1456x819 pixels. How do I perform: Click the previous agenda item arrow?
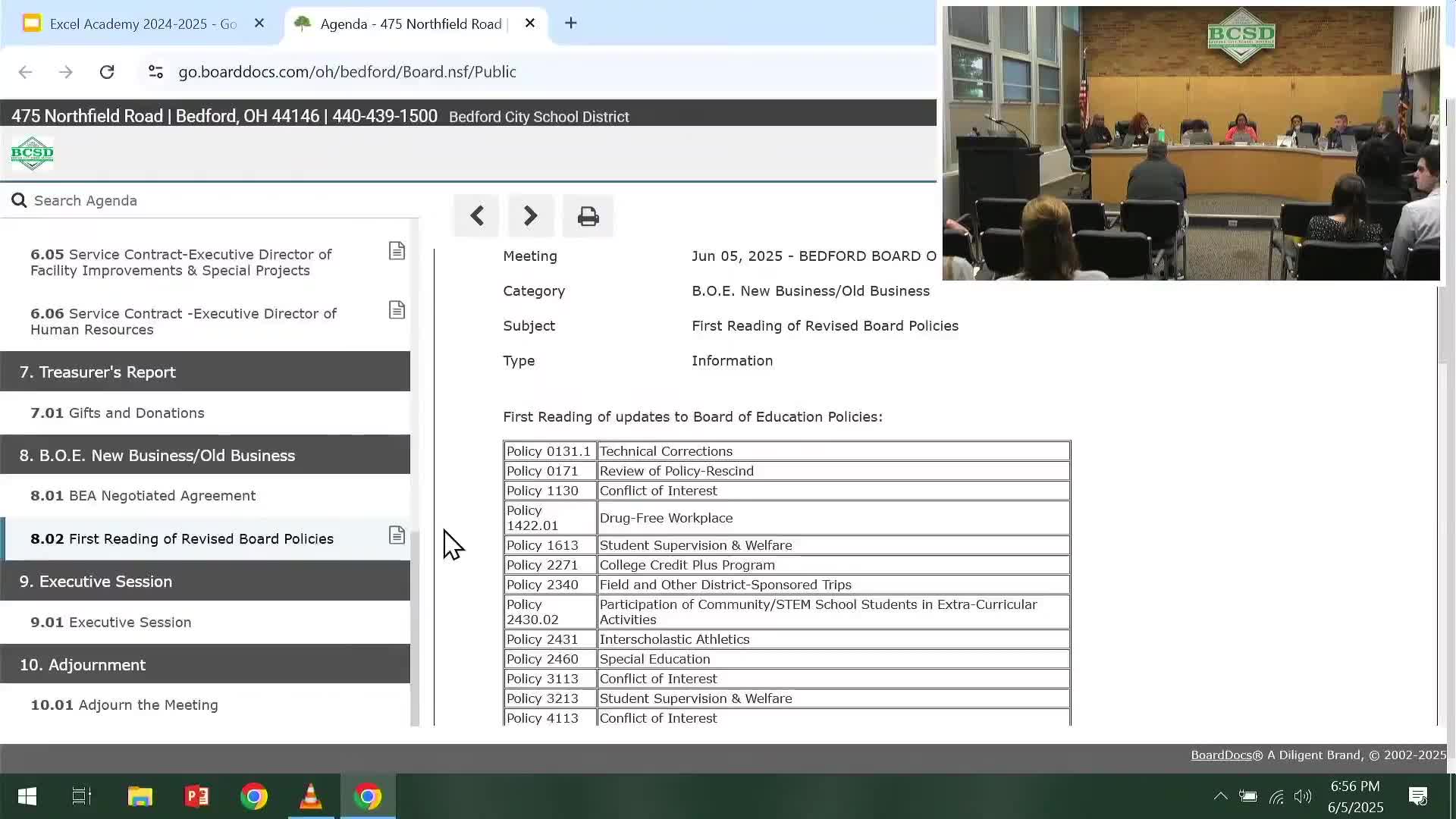tap(476, 216)
